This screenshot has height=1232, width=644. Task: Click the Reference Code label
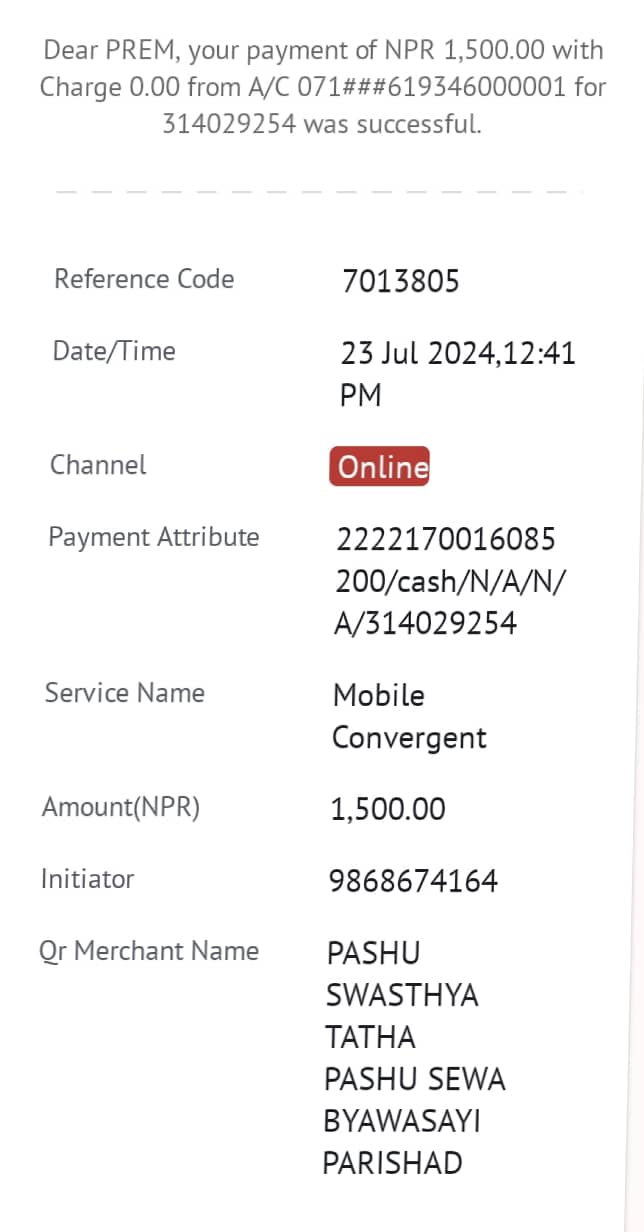point(144,279)
